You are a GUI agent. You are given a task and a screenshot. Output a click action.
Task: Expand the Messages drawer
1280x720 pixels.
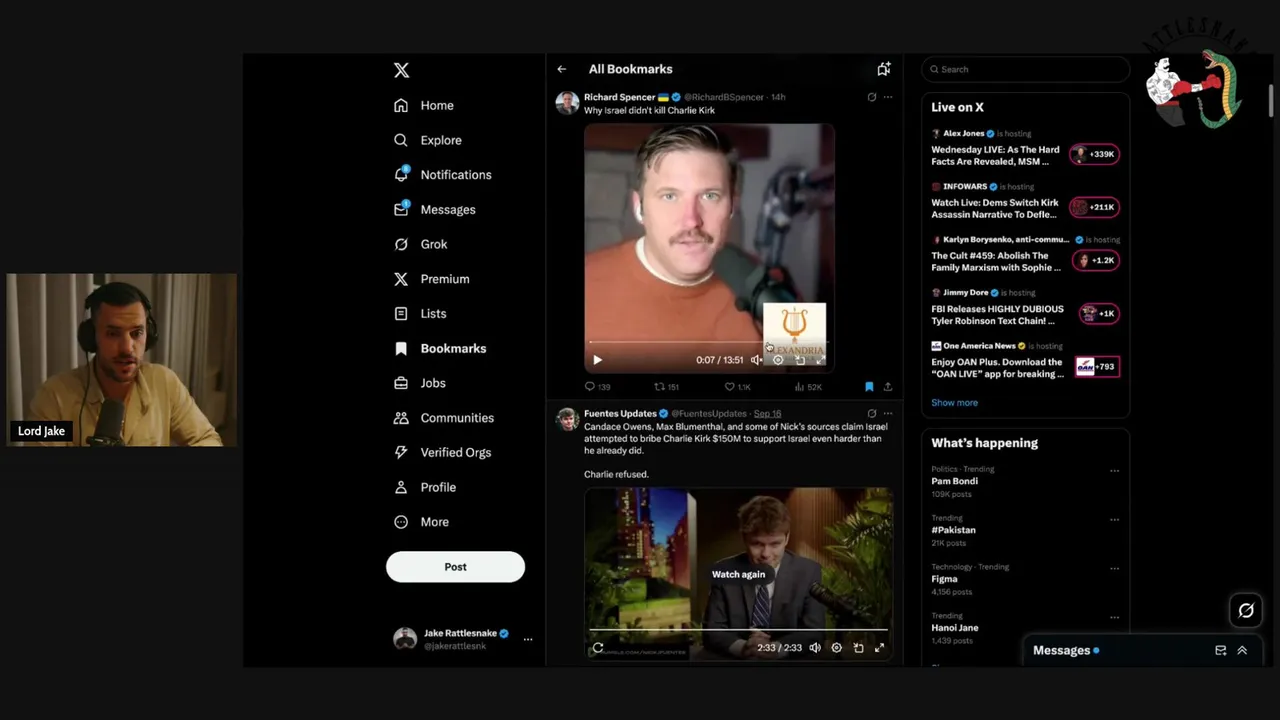click(1242, 650)
